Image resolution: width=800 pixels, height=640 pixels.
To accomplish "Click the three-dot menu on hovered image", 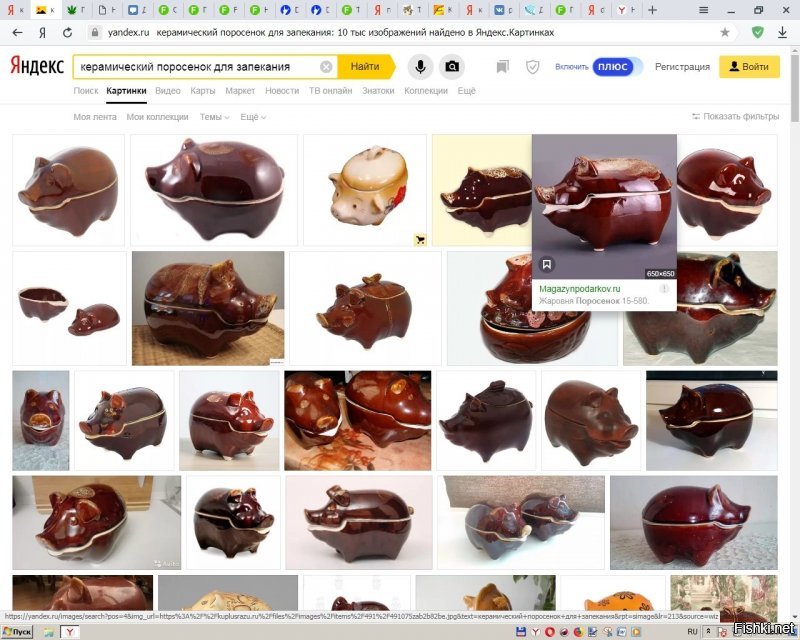I will tap(664, 288).
